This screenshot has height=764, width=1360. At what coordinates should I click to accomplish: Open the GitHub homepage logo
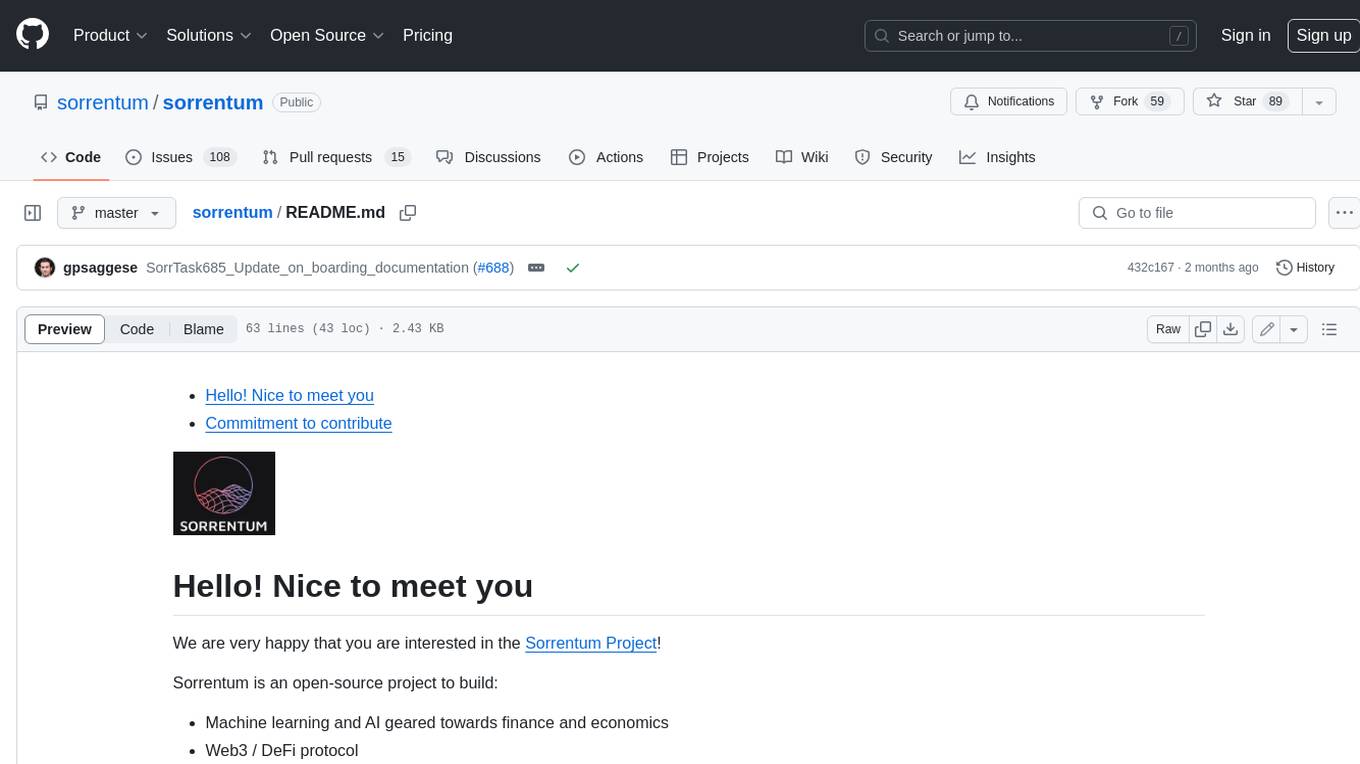33,35
